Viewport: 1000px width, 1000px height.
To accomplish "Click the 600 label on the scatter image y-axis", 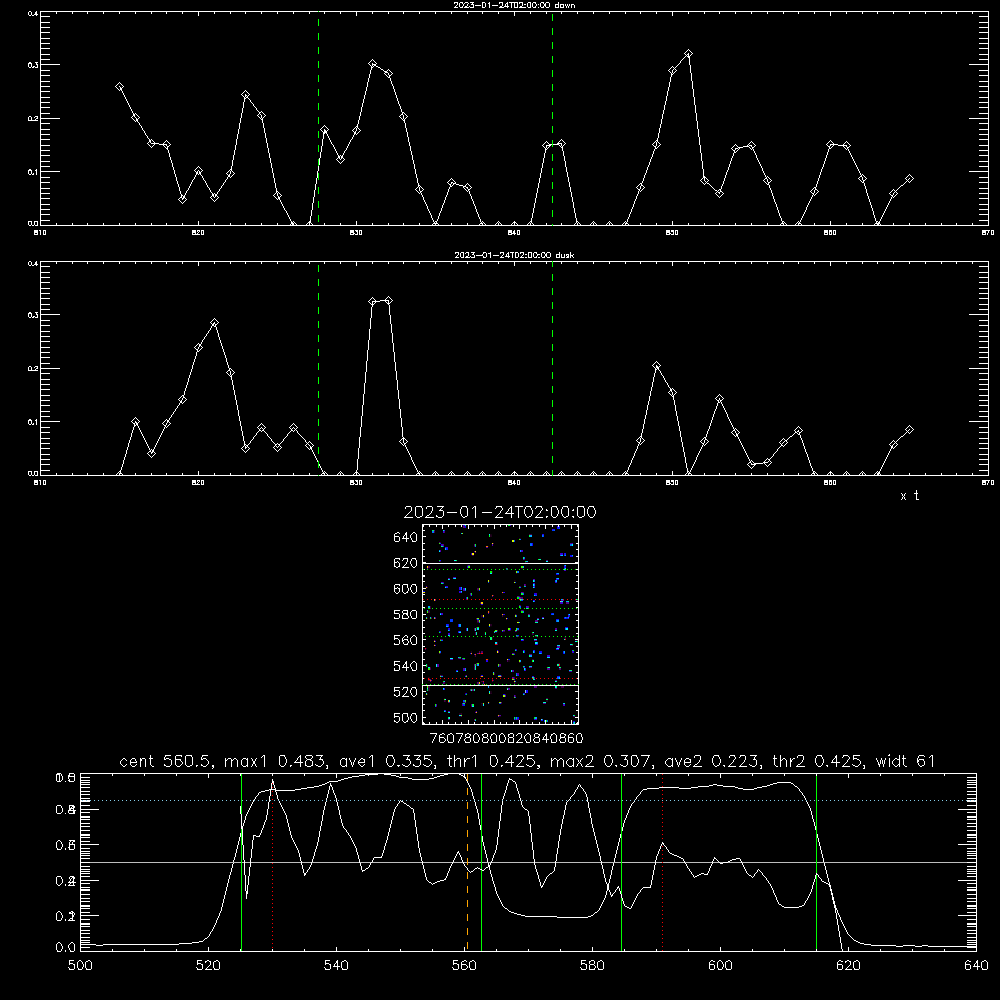I will click(406, 589).
